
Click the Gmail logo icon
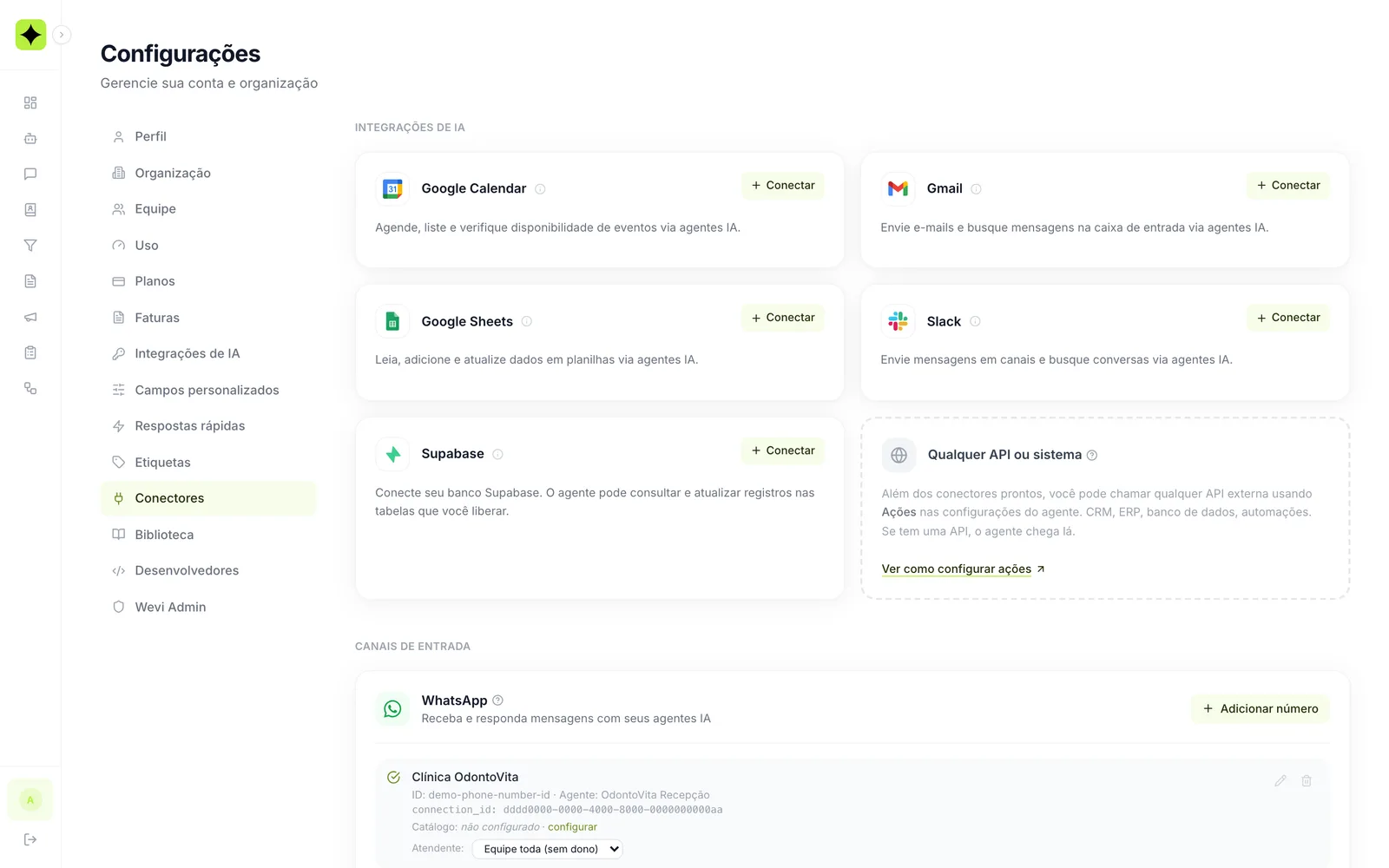point(898,188)
